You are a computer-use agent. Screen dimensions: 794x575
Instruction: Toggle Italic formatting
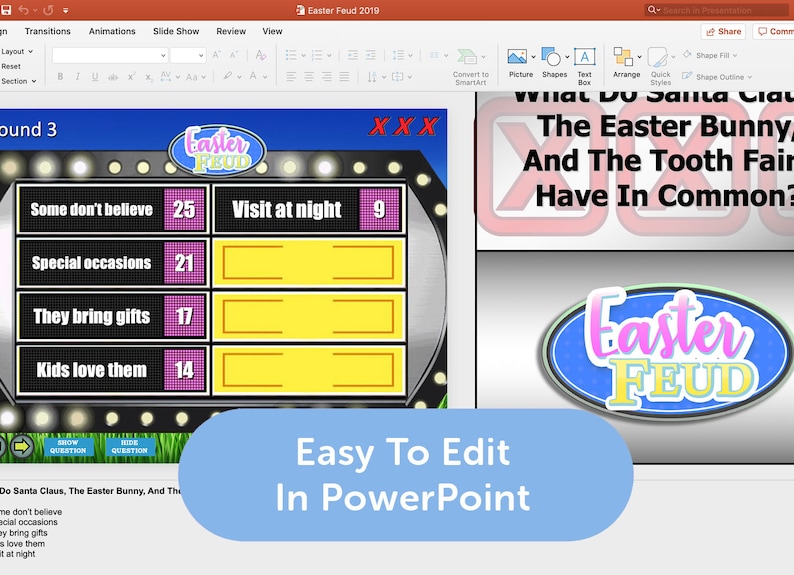(x=77, y=77)
